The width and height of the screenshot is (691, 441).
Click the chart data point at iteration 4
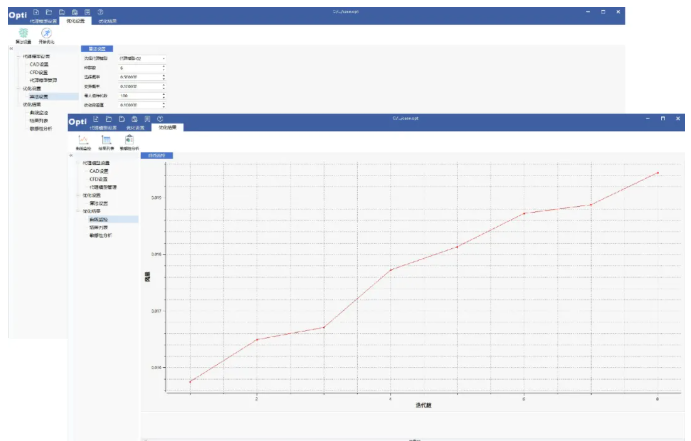390,270
